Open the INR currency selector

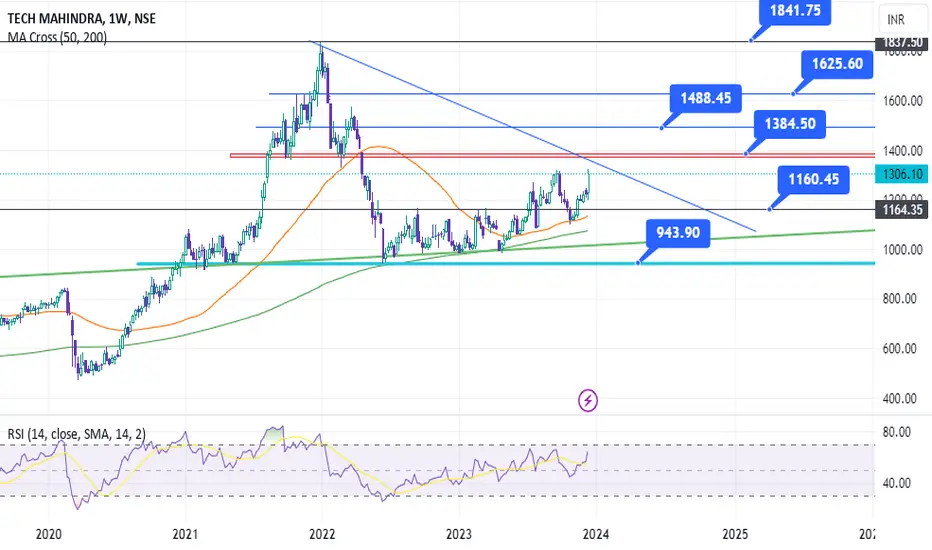(902, 20)
